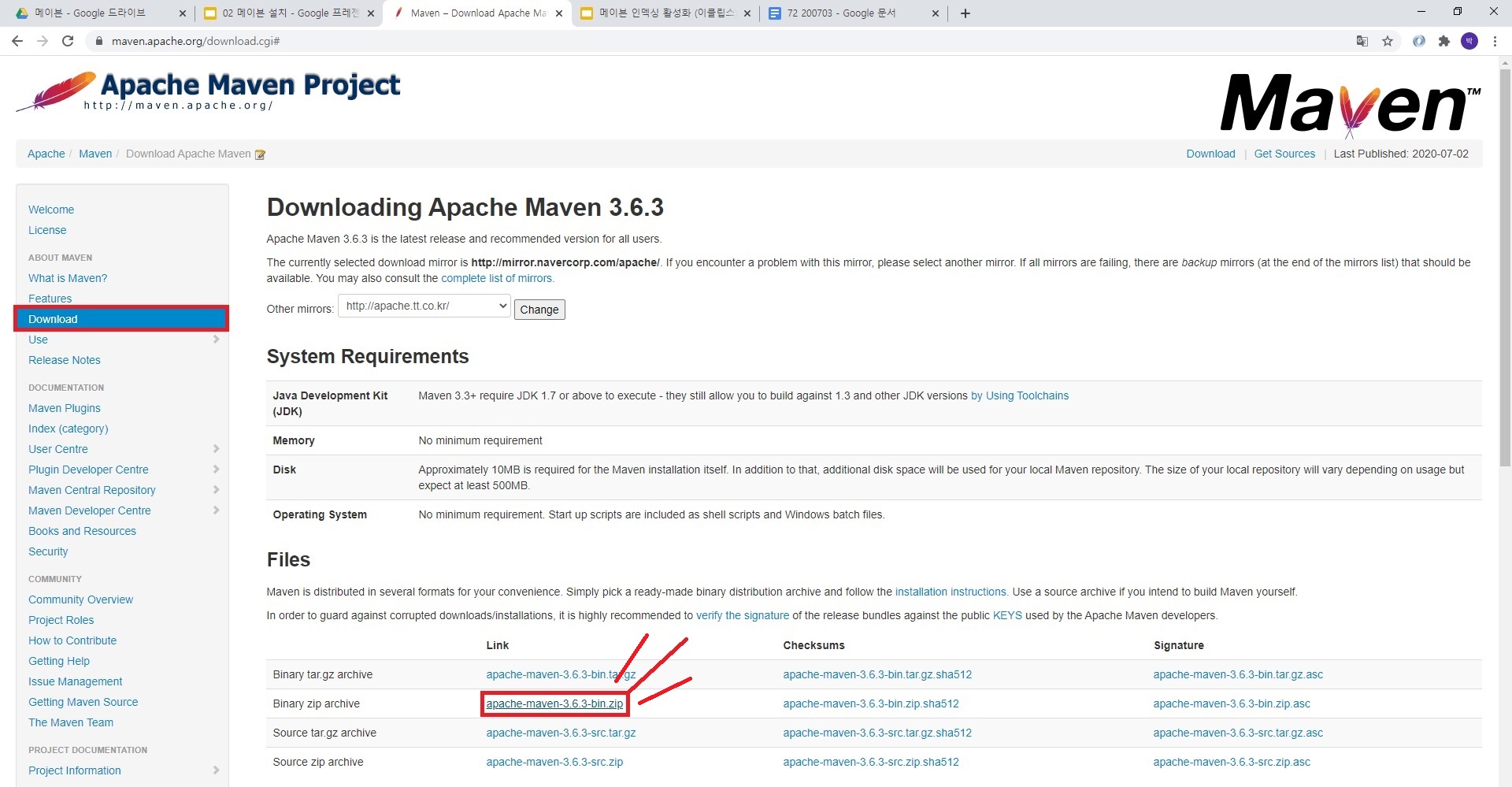
Task: Expand the User Centre submenu chevron
Action: coord(216,449)
